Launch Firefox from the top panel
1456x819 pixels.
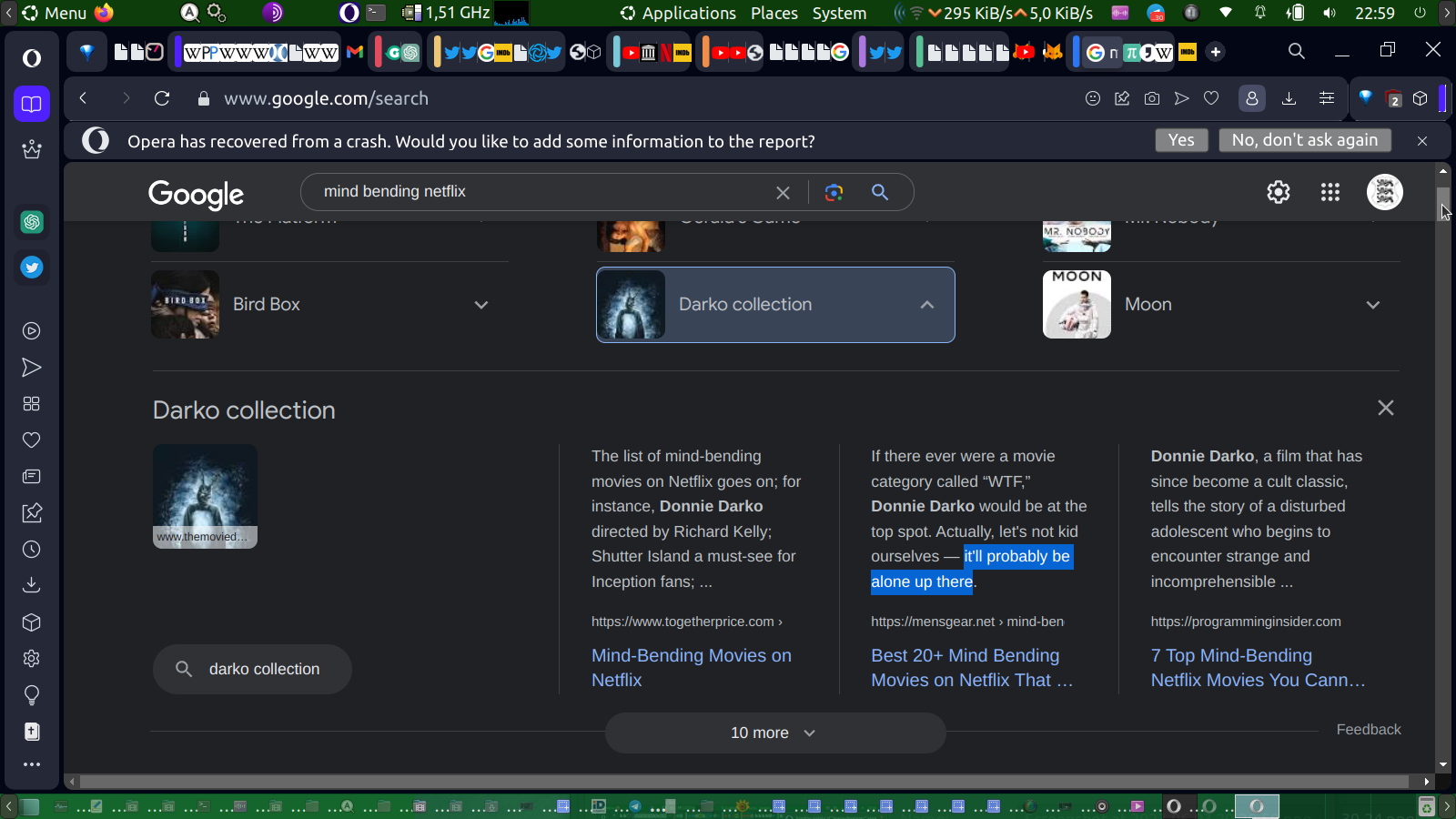104,13
